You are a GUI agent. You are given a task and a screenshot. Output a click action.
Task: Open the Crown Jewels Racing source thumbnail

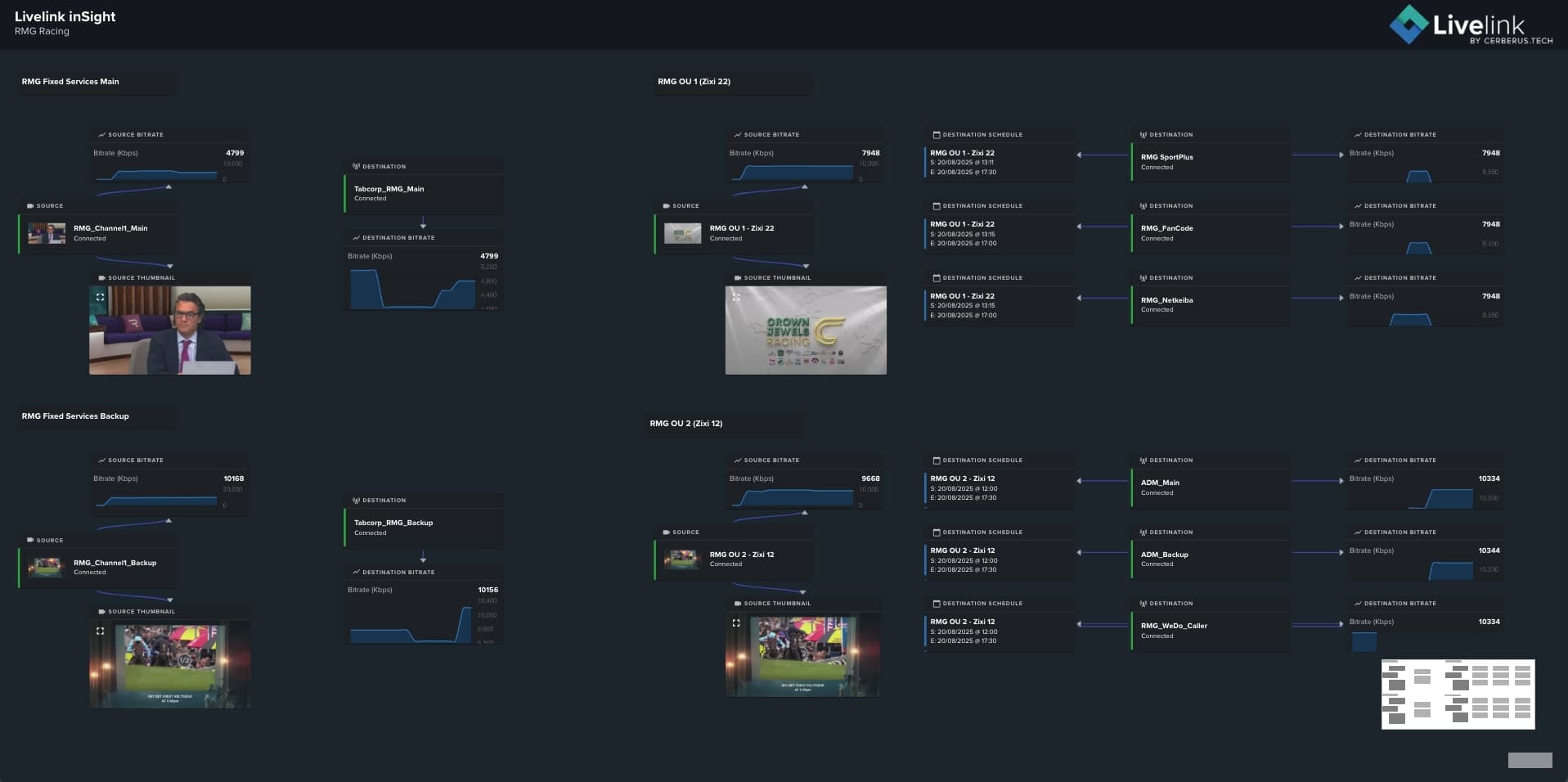click(x=806, y=330)
